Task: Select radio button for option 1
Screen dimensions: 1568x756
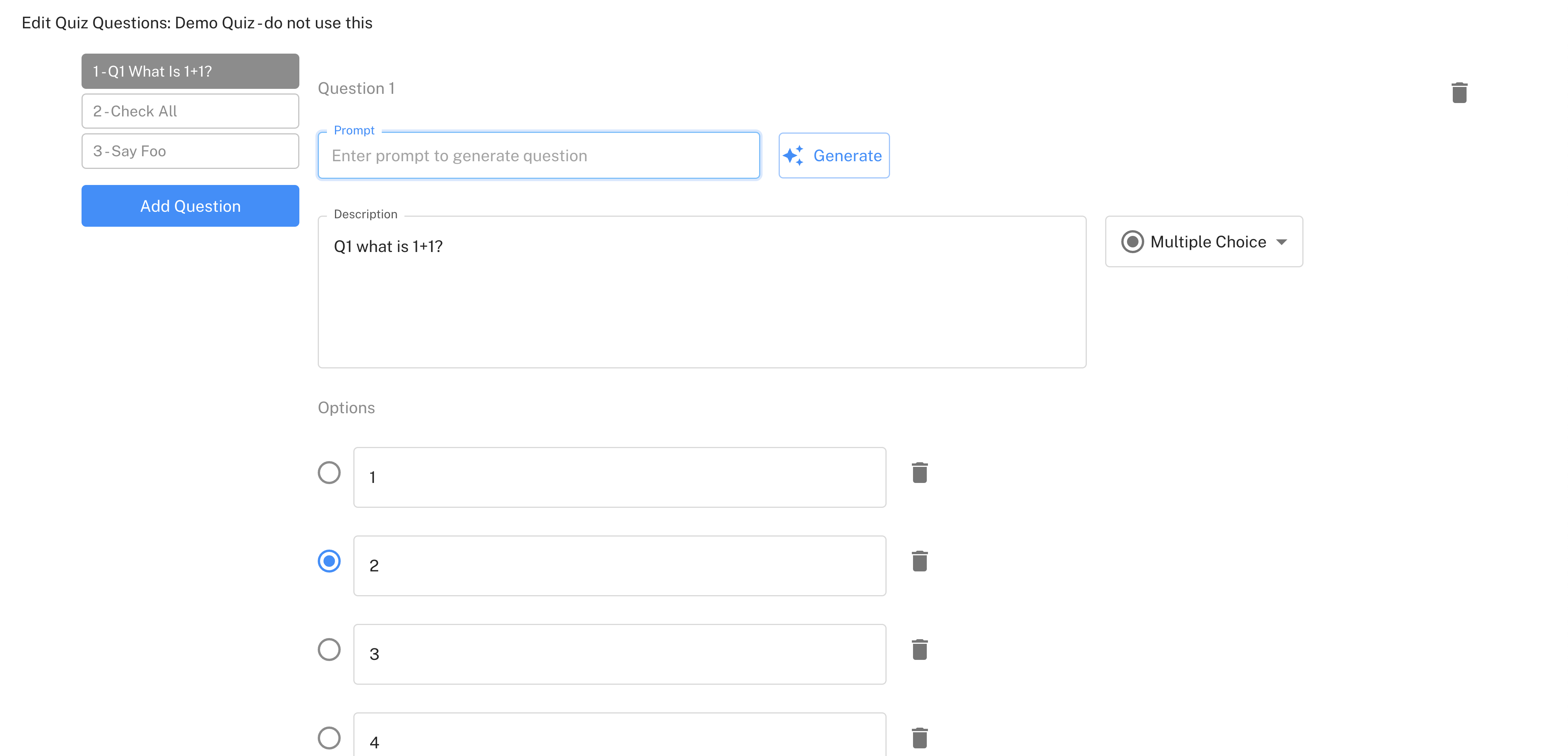Action: pos(329,473)
